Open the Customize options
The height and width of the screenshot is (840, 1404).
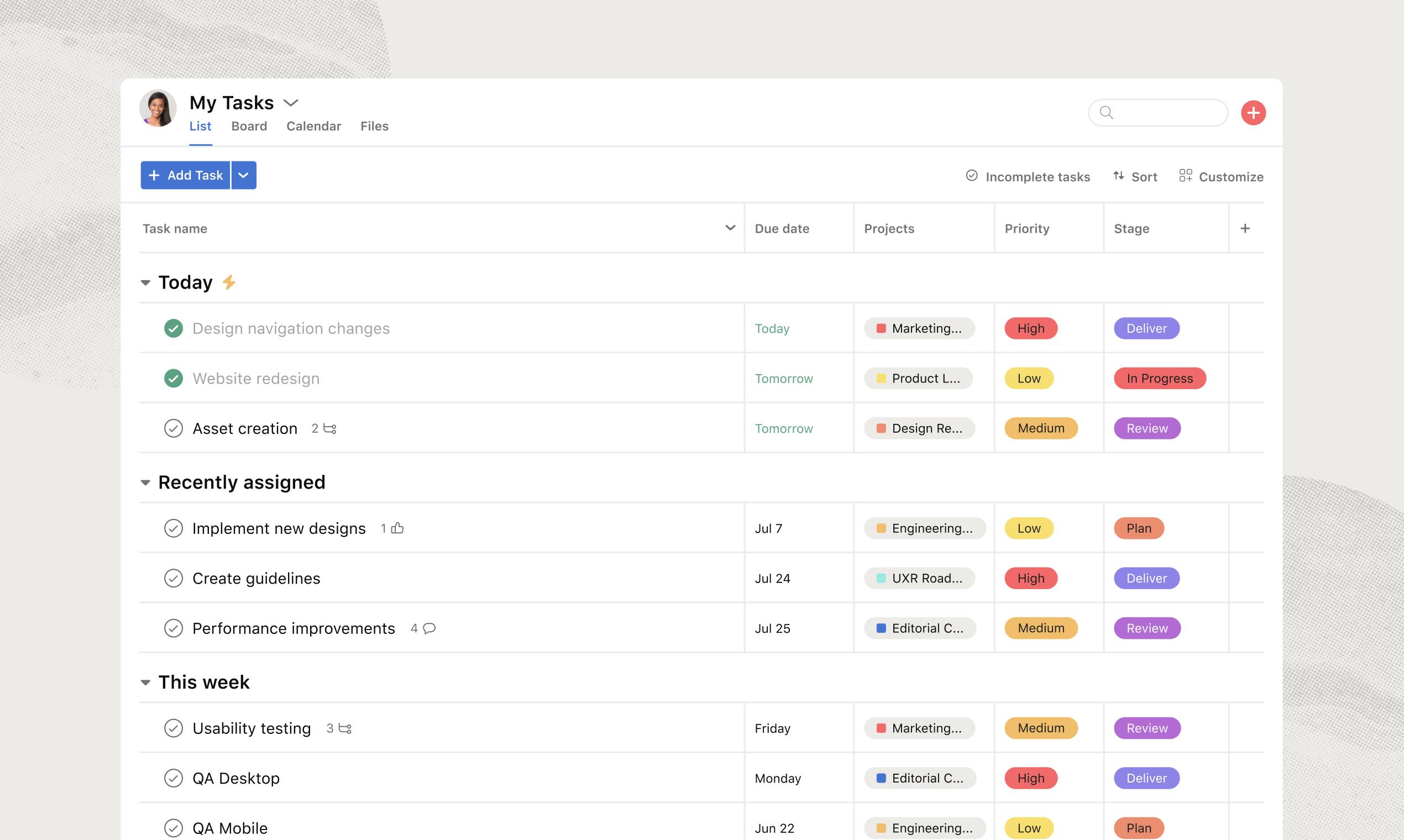(1221, 177)
